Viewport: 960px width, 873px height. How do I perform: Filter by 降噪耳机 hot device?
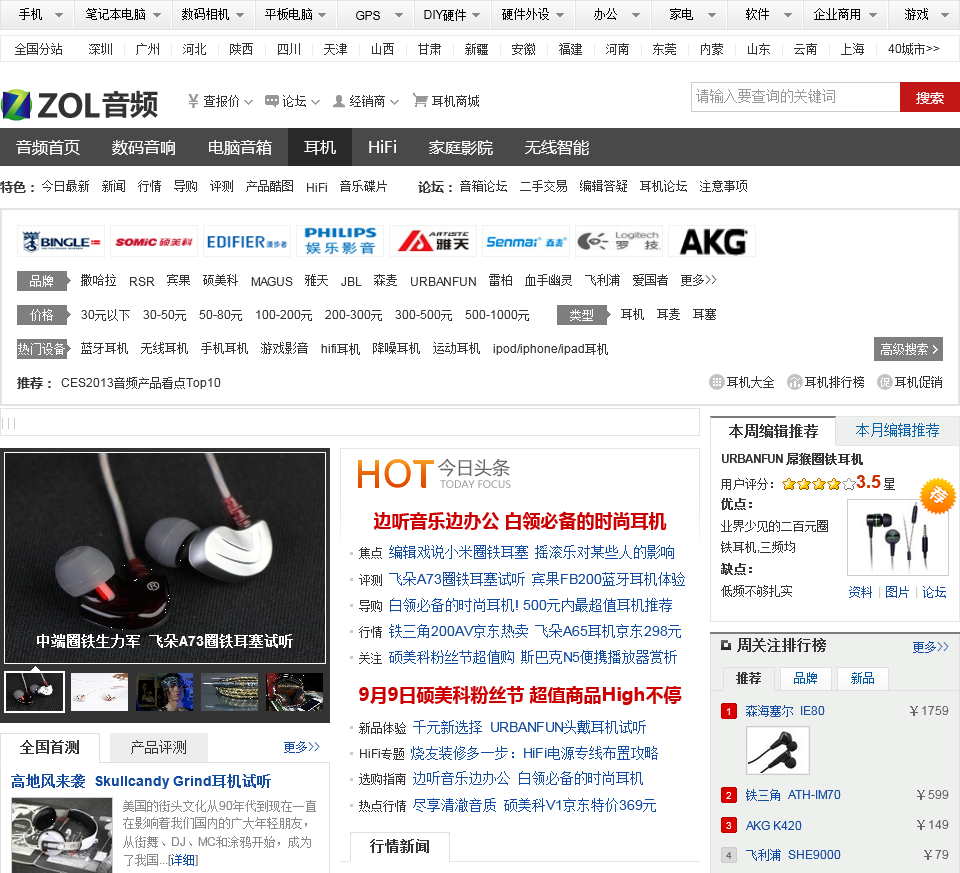click(396, 349)
